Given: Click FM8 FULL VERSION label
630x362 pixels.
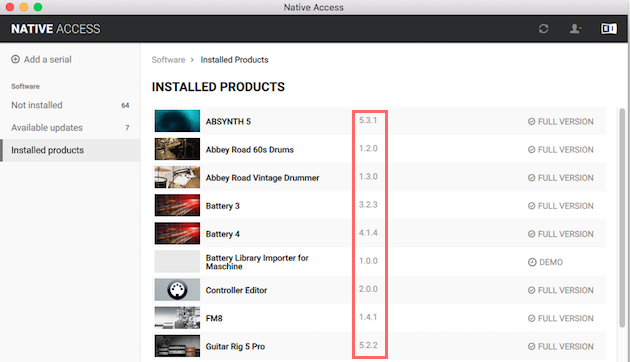Looking at the screenshot, I should pos(566,319).
